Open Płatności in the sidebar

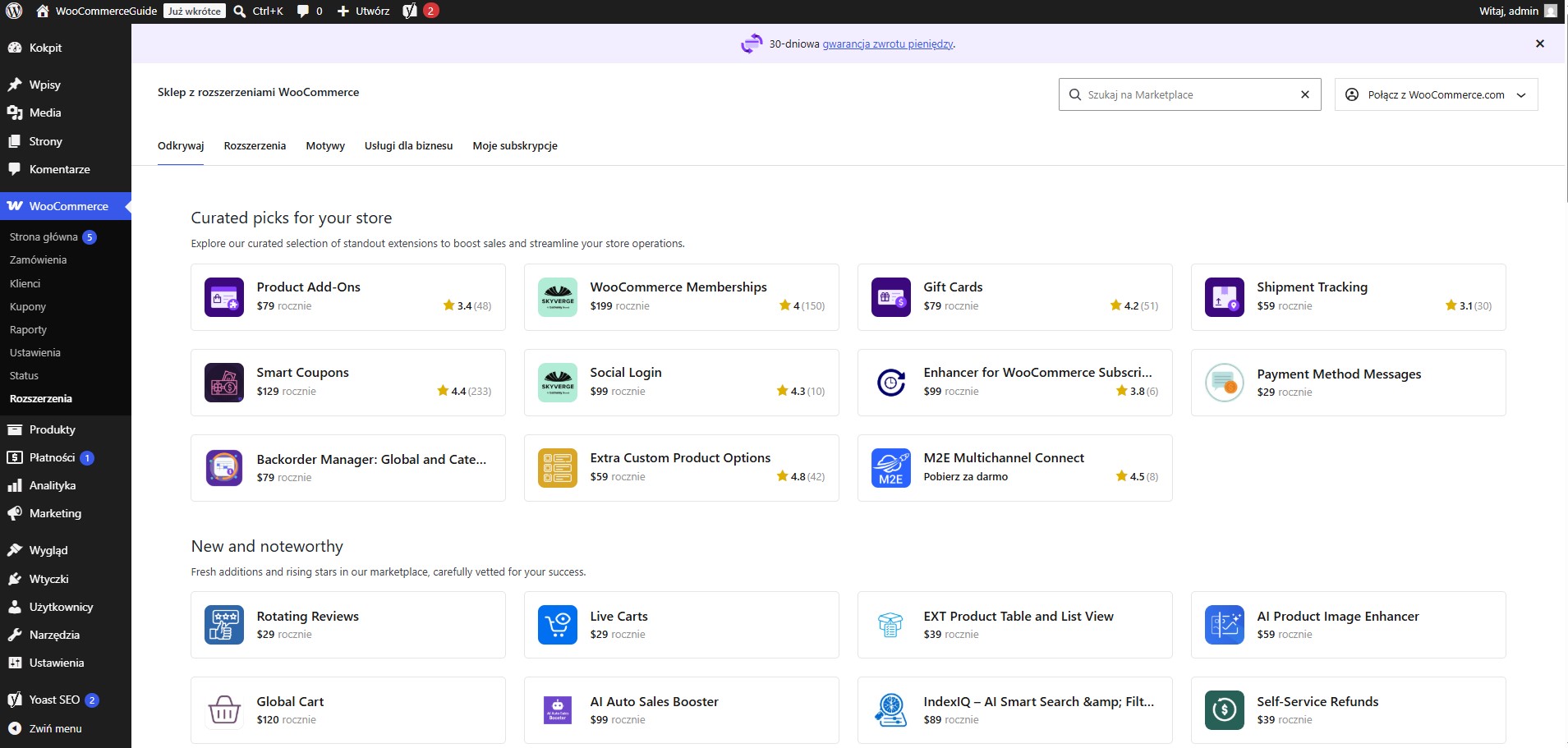click(66, 457)
